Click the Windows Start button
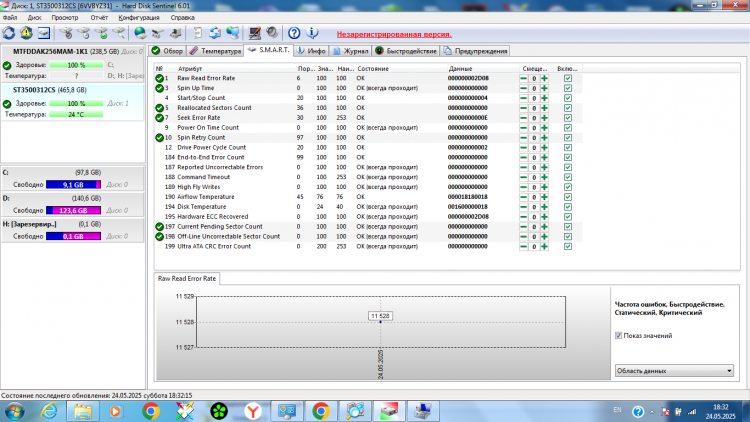The width and height of the screenshot is (750, 422). click(14, 411)
